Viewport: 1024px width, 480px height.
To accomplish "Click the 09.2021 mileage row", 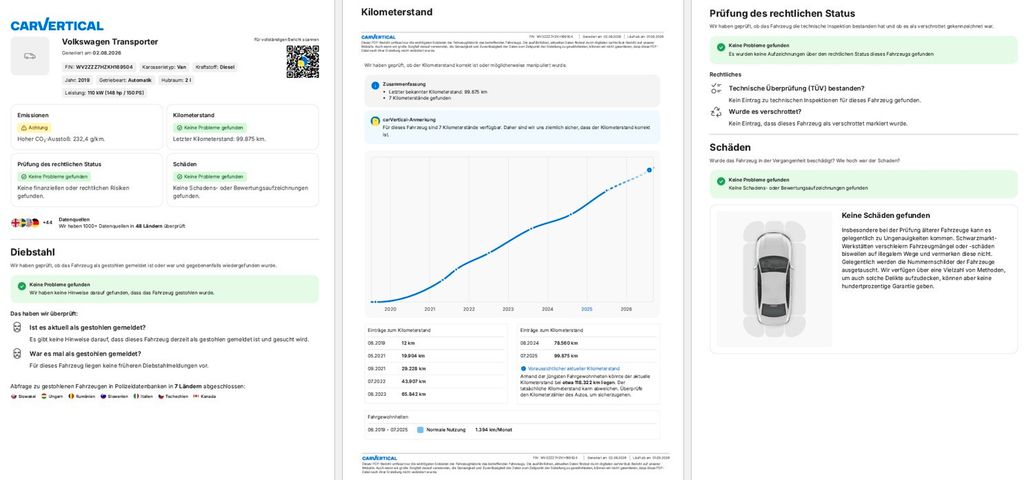I will pyautogui.click(x=436, y=368).
